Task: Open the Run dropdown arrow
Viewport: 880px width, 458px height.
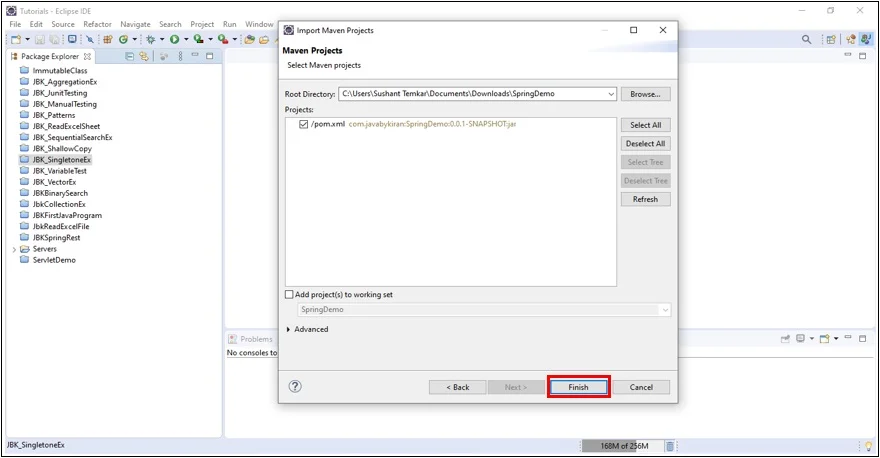Action: tap(186, 39)
